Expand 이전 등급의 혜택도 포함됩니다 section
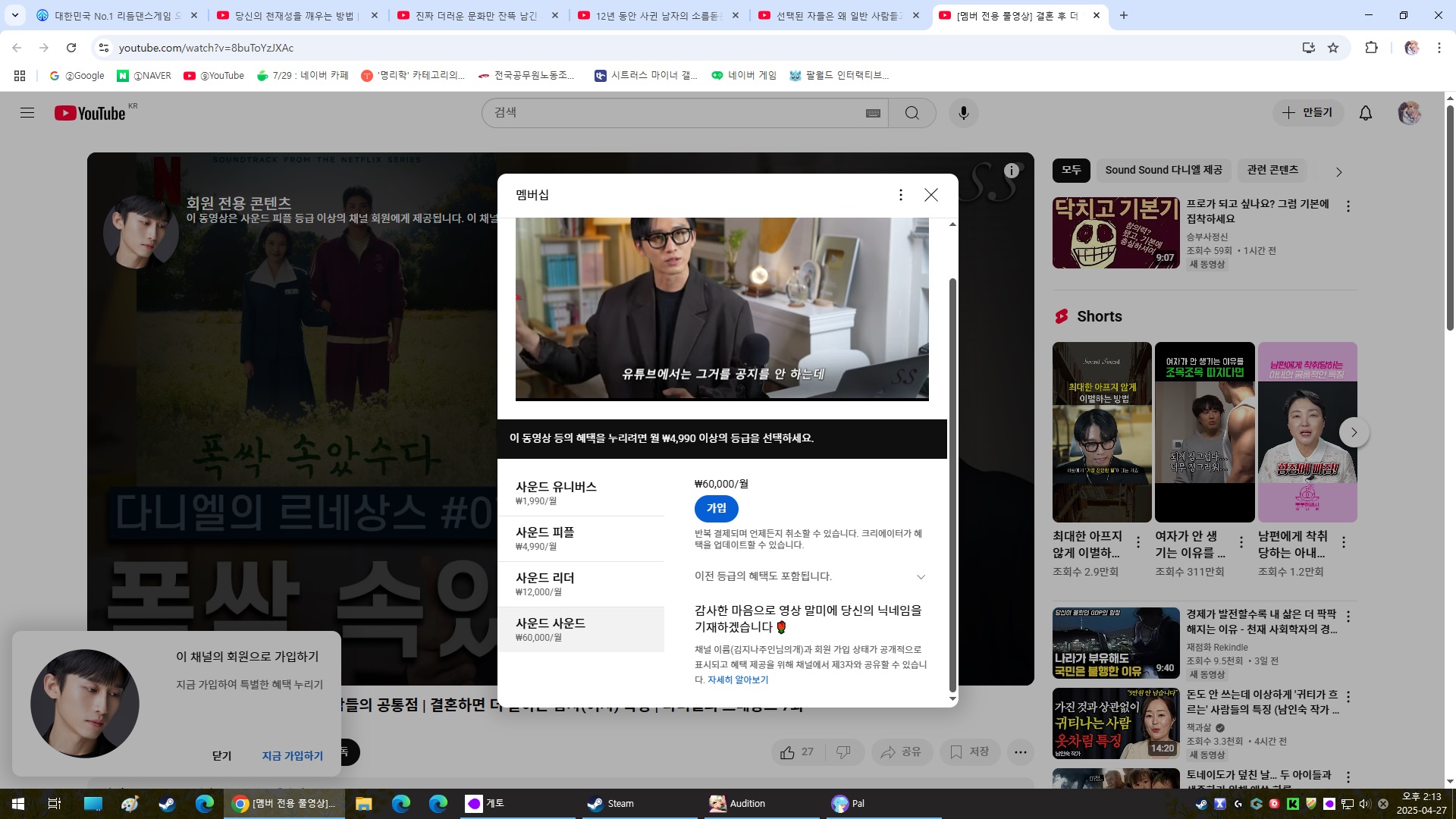 click(921, 577)
